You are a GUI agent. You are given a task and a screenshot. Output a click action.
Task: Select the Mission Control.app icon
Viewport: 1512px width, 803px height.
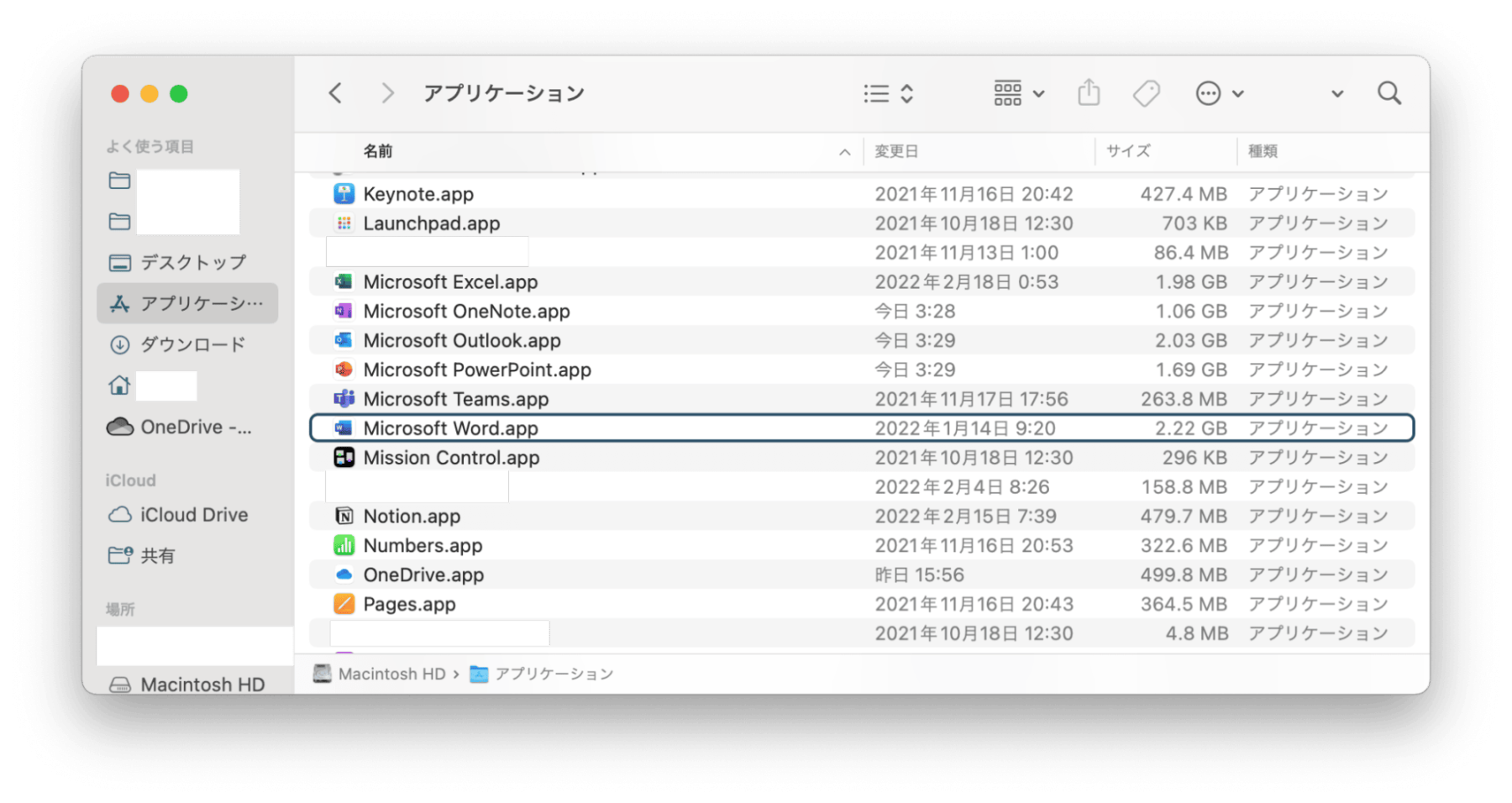click(x=344, y=458)
